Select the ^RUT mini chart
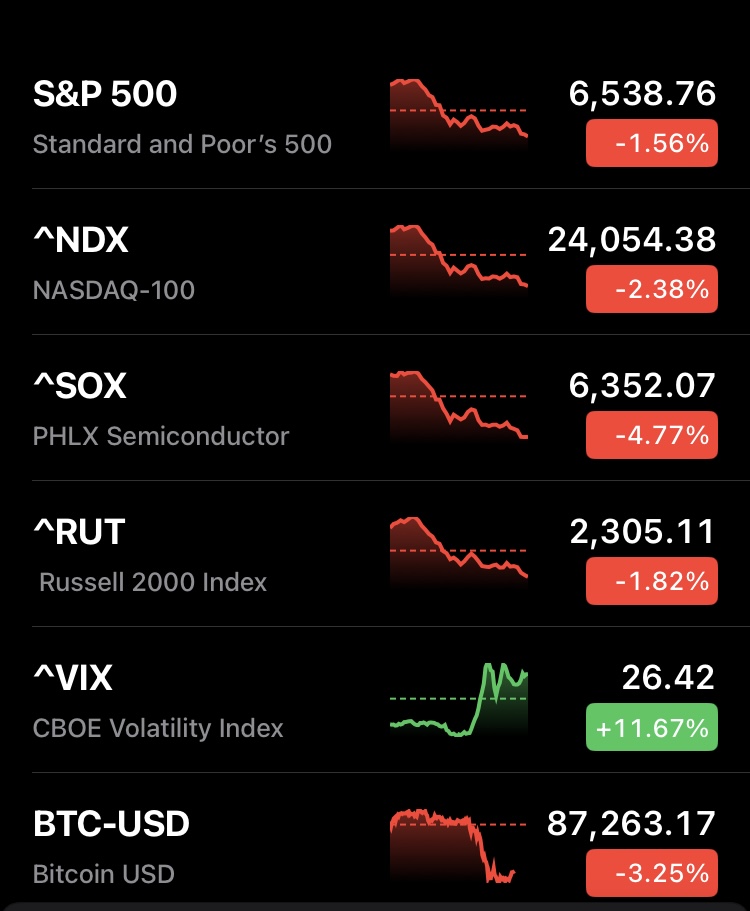 tap(458, 552)
